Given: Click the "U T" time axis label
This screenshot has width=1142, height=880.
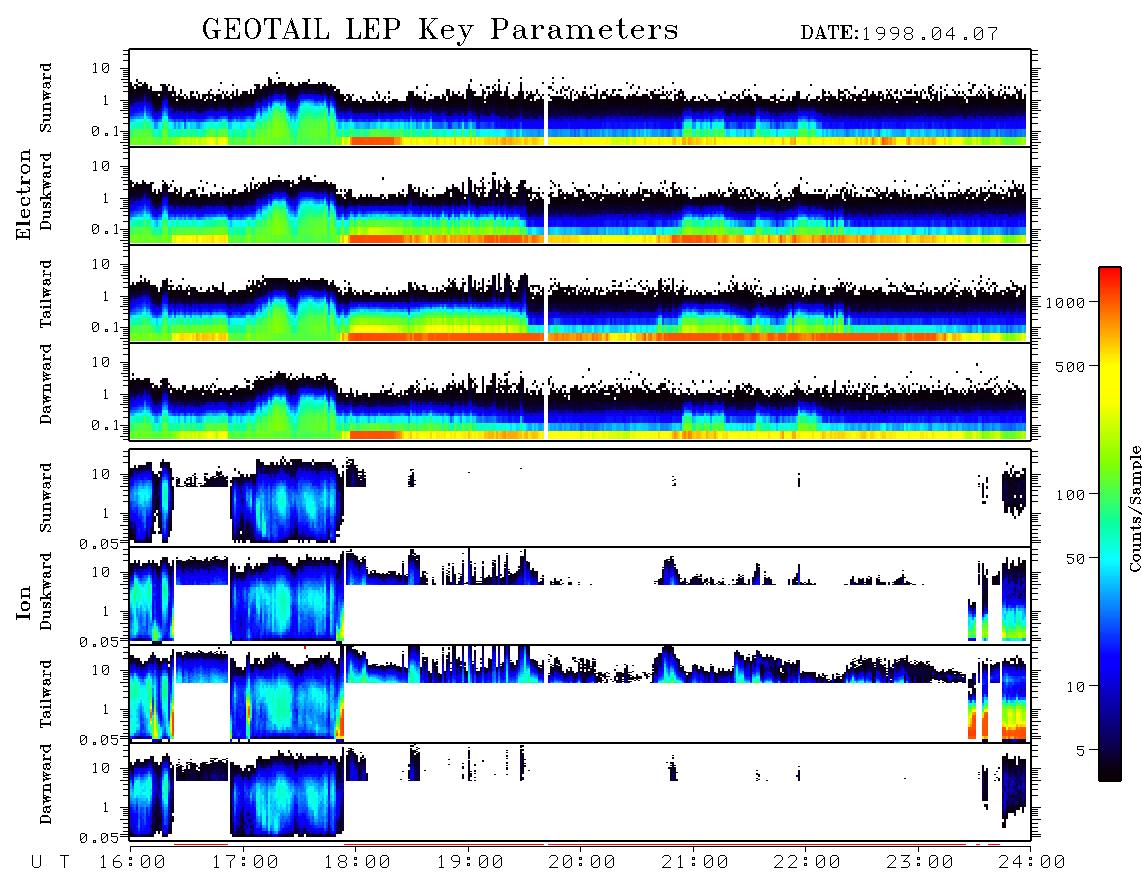Looking at the screenshot, I should point(51,863).
